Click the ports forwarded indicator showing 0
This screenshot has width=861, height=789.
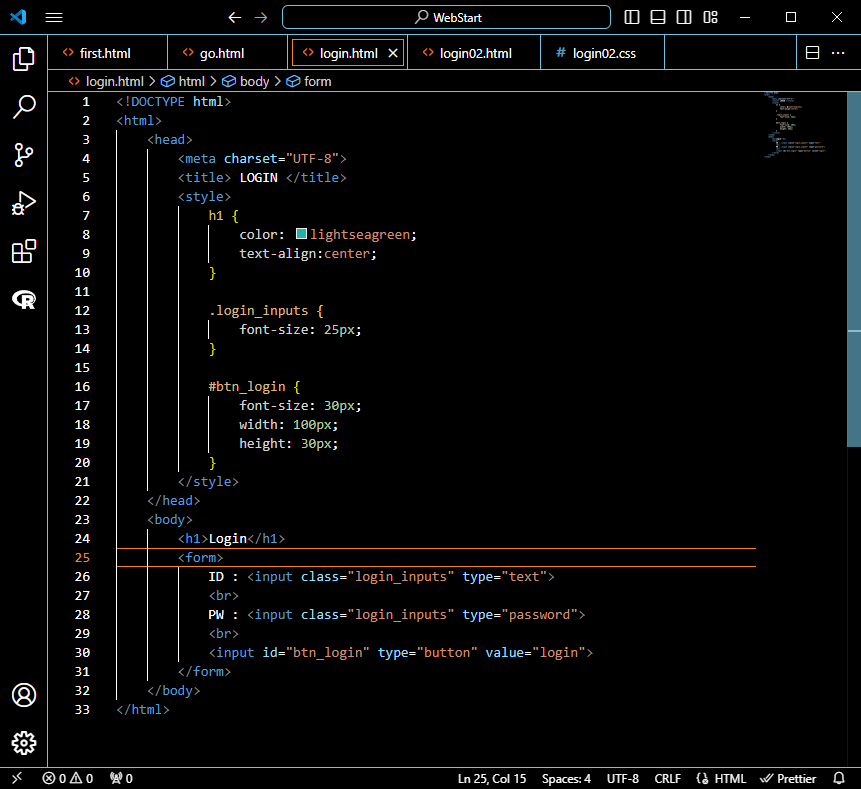click(x=121, y=778)
